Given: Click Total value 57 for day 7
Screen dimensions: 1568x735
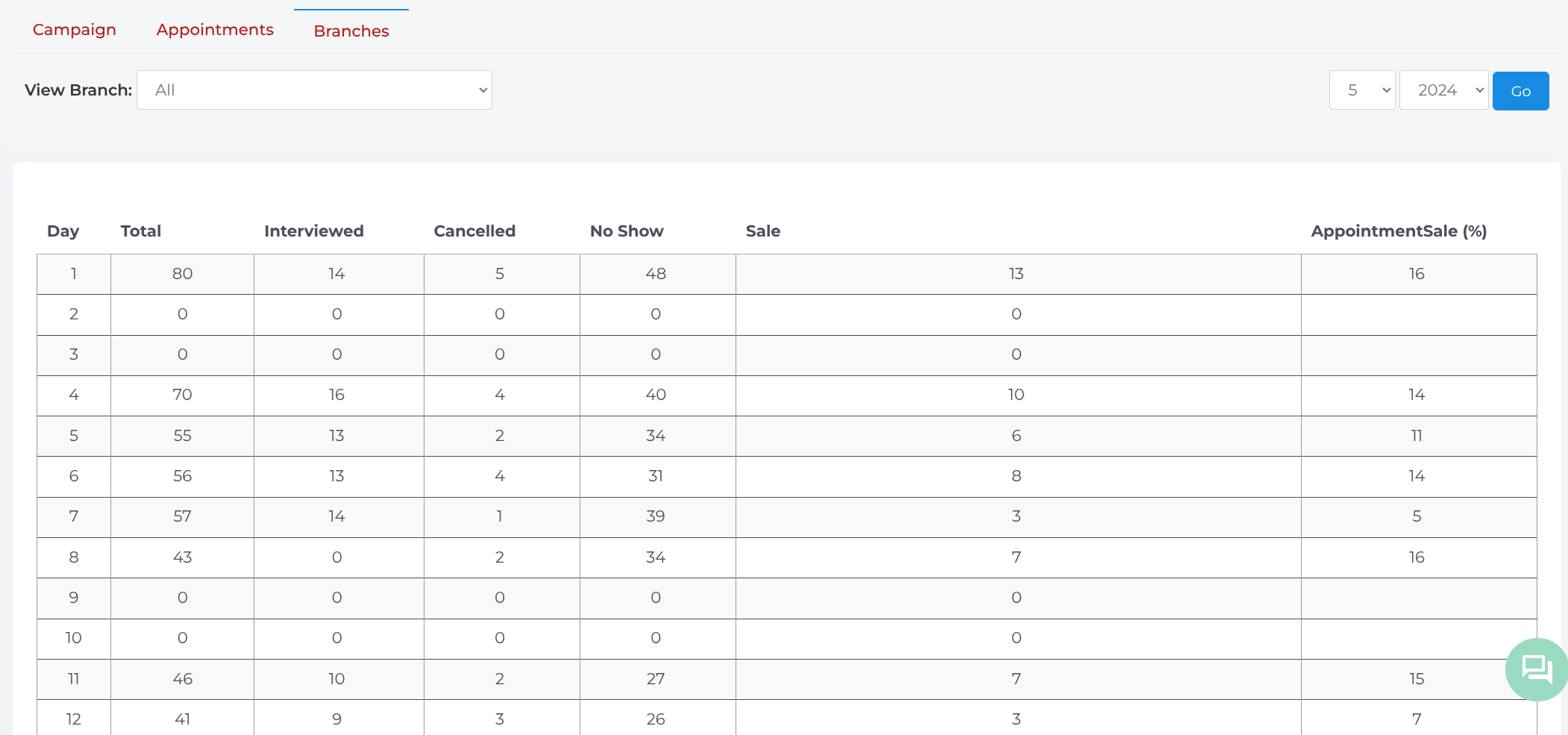Looking at the screenshot, I should coord(183,516).
